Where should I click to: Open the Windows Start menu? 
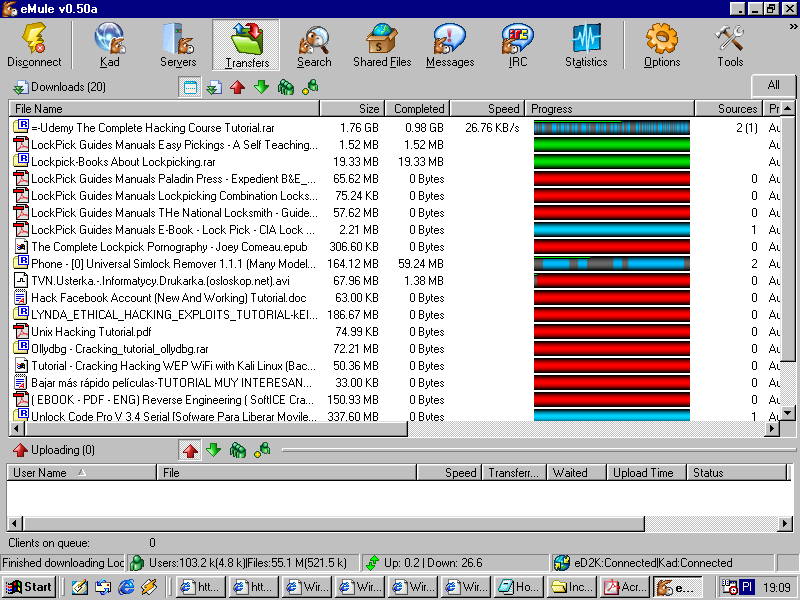click(x=30, y=587)
